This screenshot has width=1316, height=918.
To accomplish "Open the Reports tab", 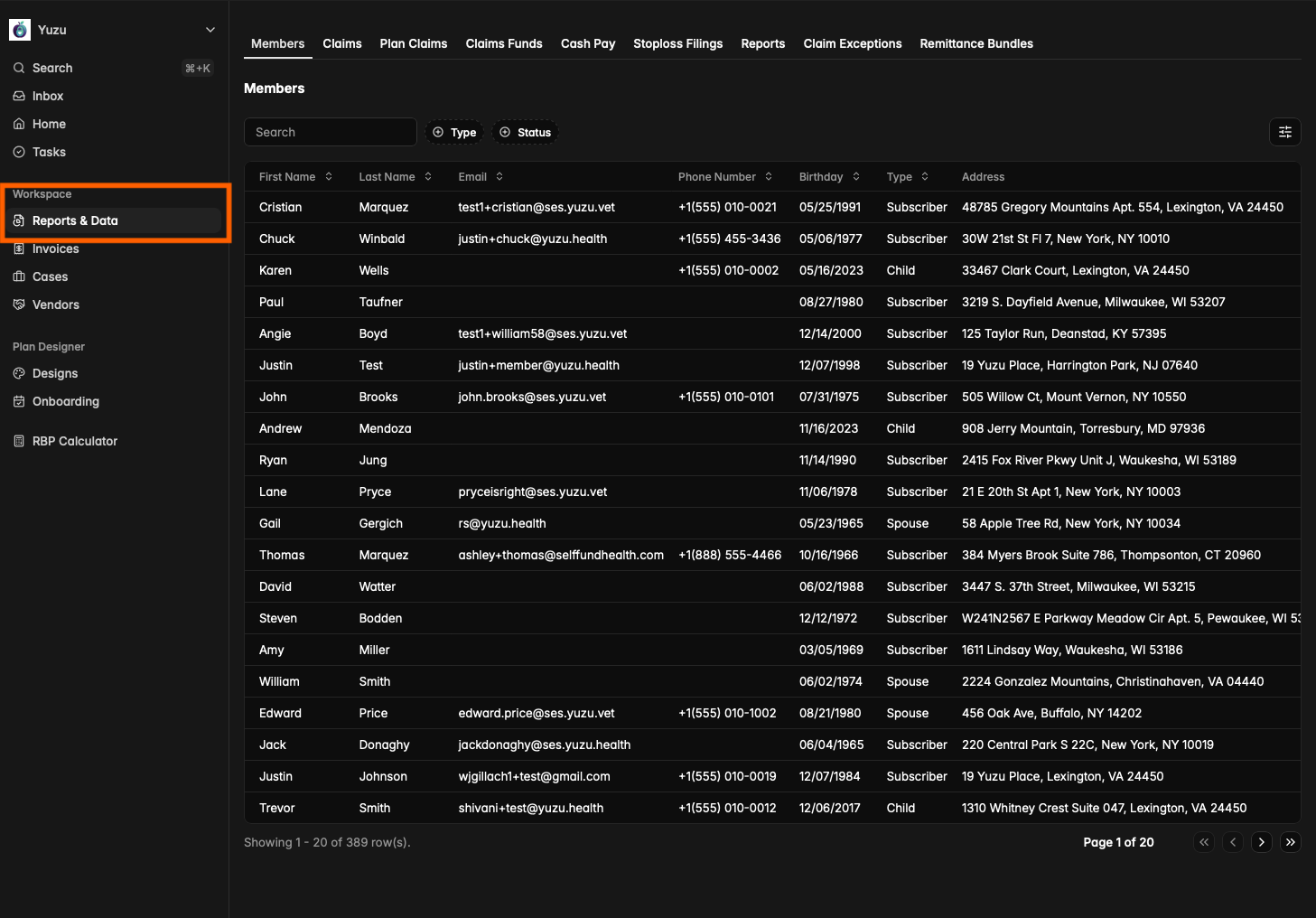I will pyautogui.click(x=763, y=43).
